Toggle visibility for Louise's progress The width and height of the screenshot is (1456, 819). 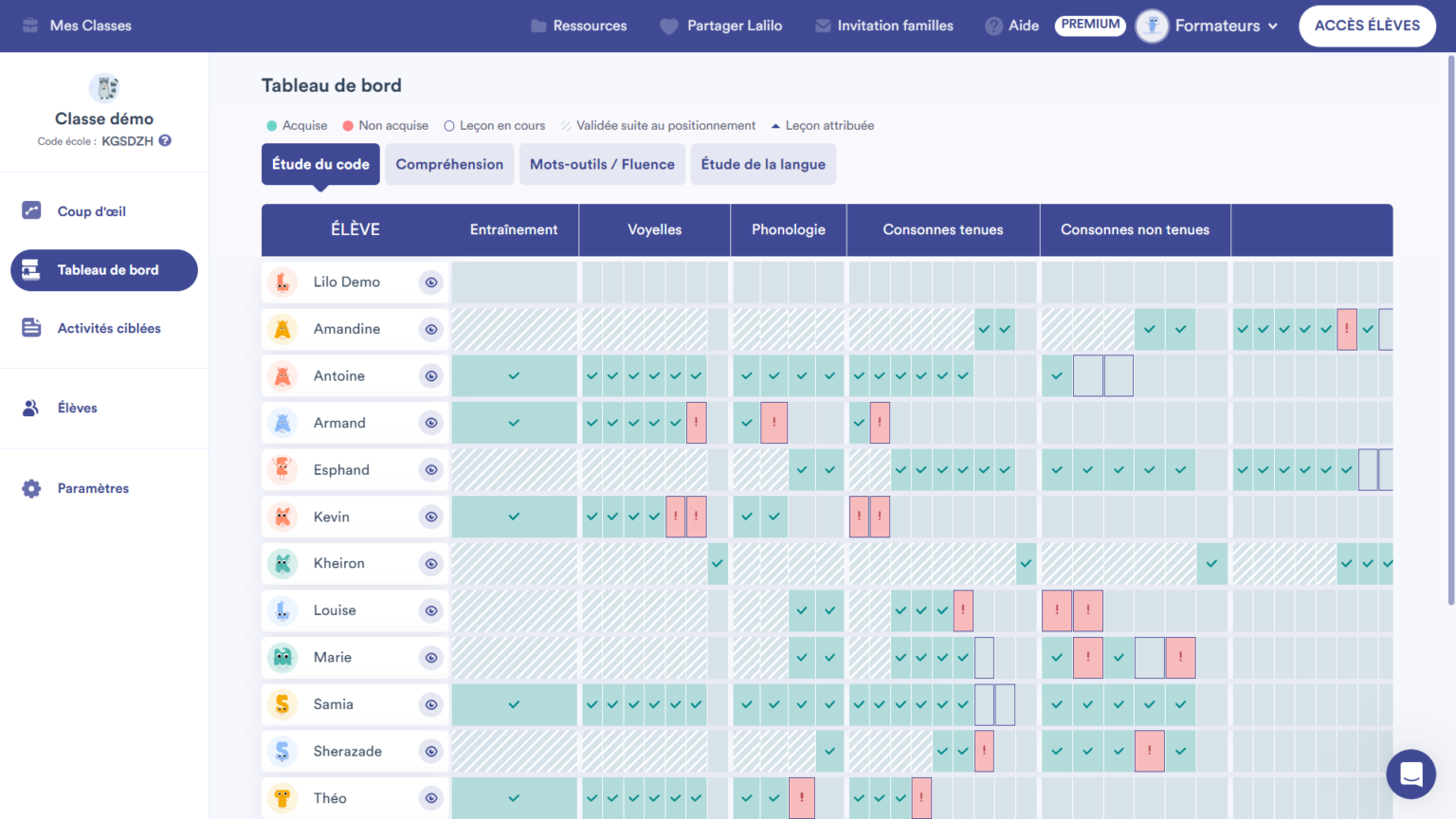click(431, 610)
